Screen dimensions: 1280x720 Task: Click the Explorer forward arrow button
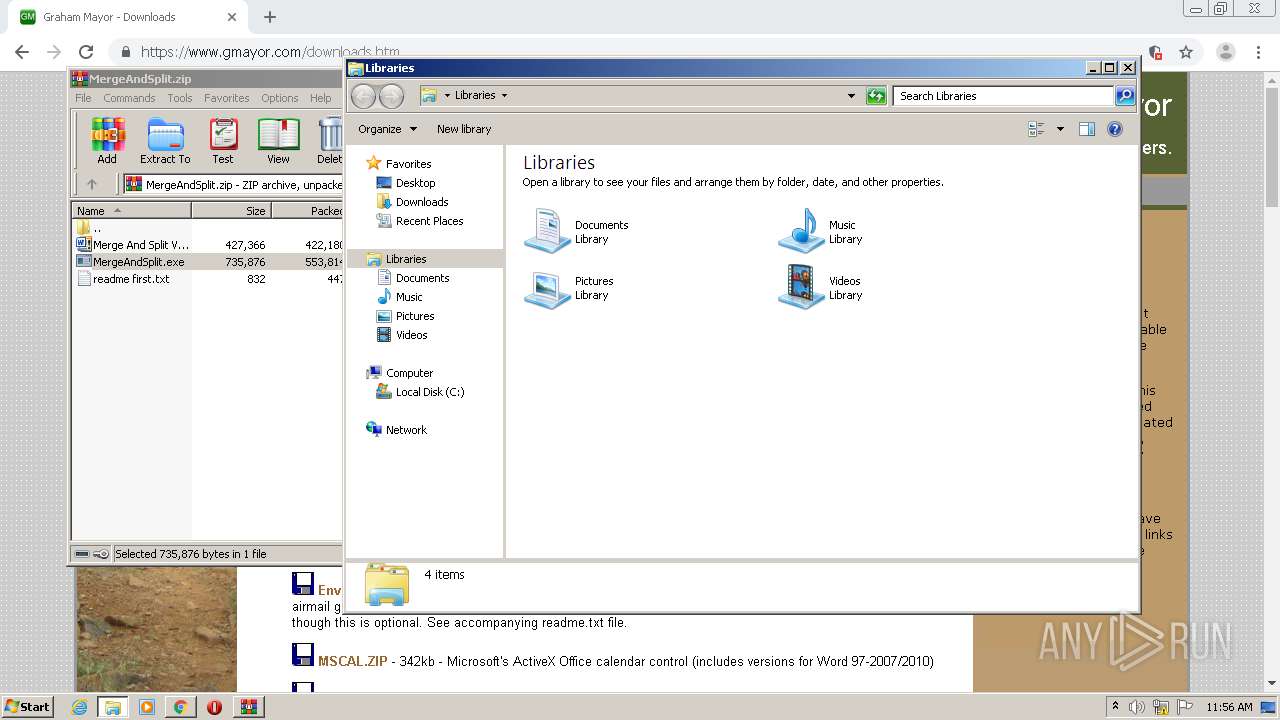point(392,96)
